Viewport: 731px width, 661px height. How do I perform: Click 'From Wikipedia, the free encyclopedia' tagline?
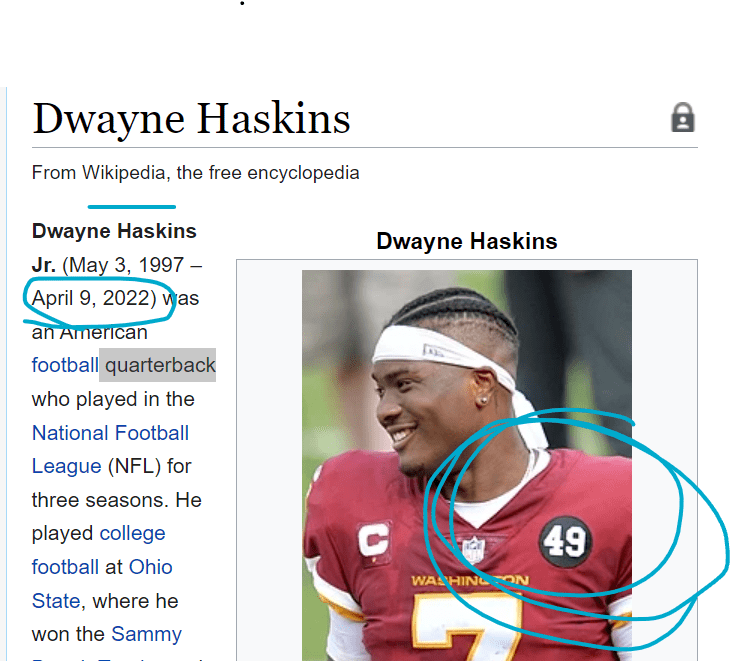(x=195, y=172)
